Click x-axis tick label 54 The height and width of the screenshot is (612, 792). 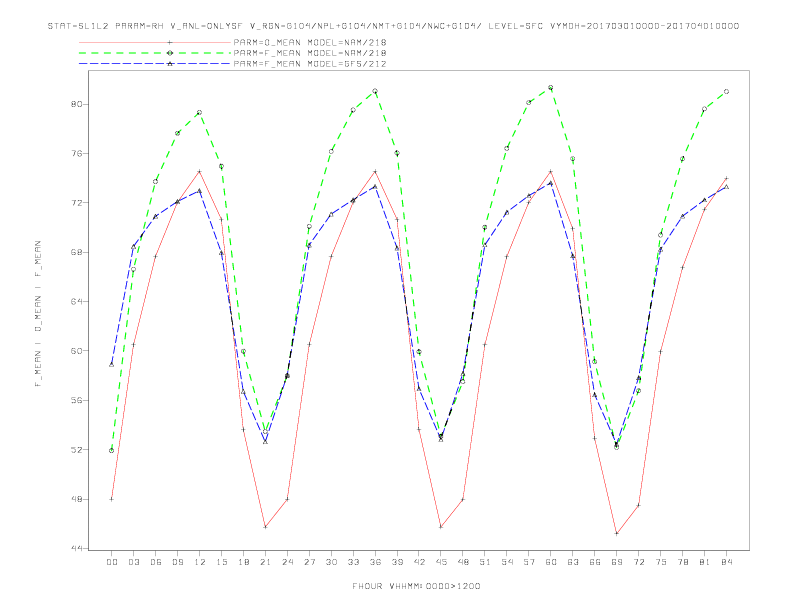click(507, 562)
